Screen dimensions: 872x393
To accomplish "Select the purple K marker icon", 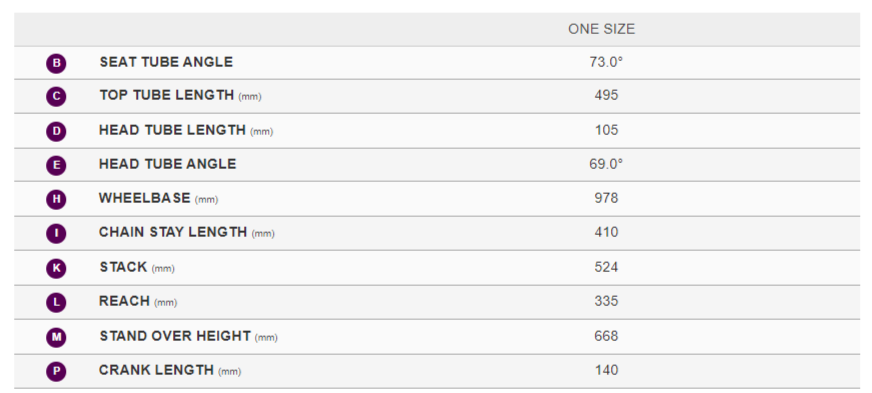I will 56,268.
